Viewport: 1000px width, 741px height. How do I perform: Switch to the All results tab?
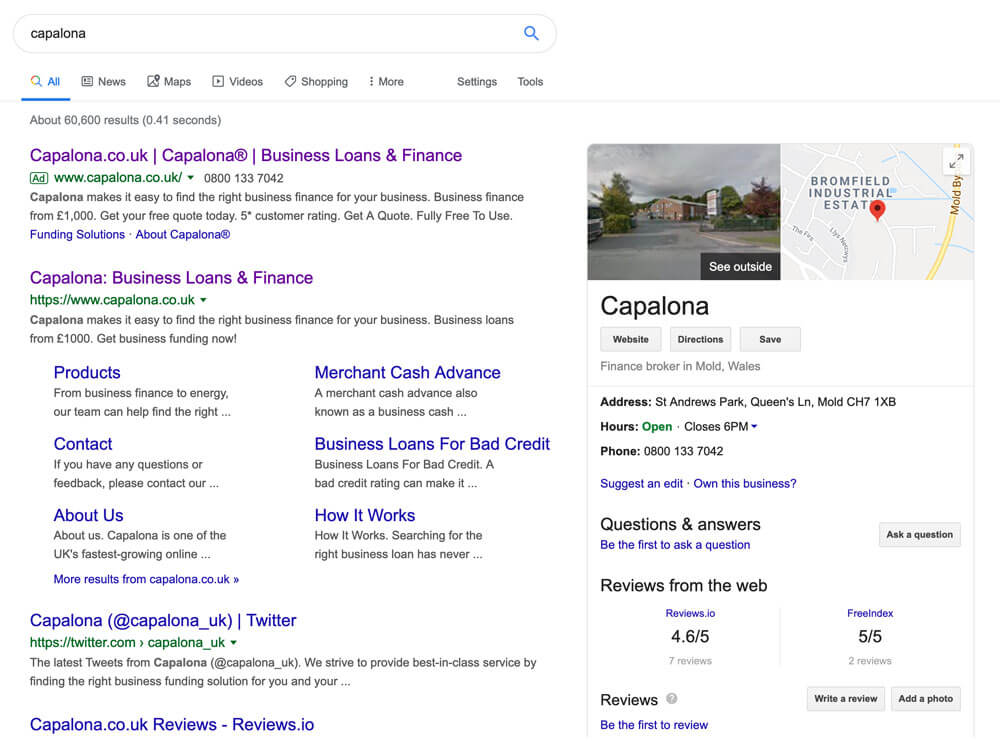(45, 82)
